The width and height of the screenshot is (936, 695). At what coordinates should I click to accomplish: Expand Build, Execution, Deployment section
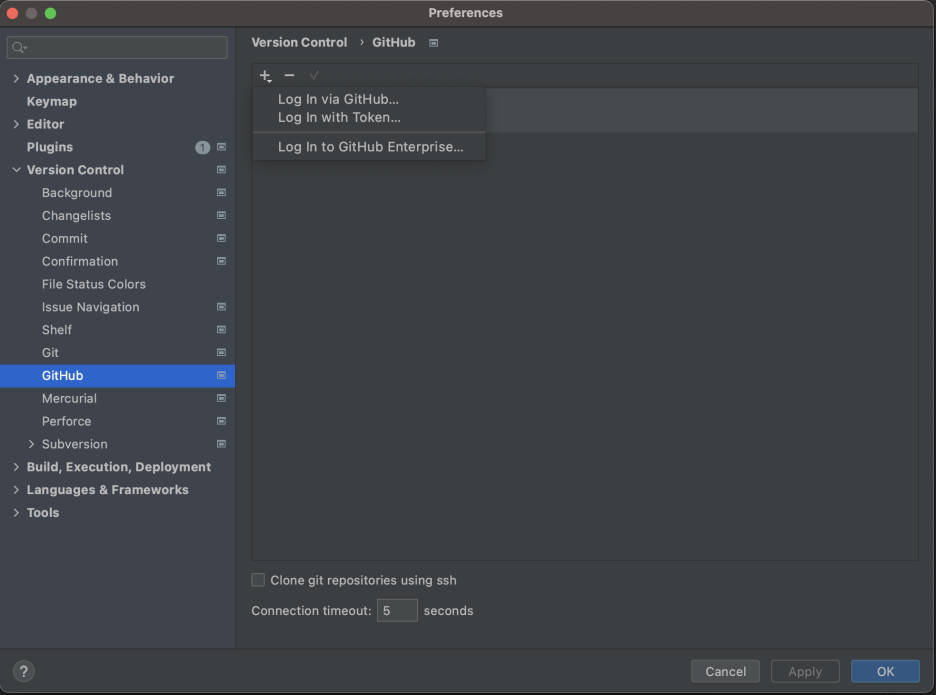click(x=16, y=467)
